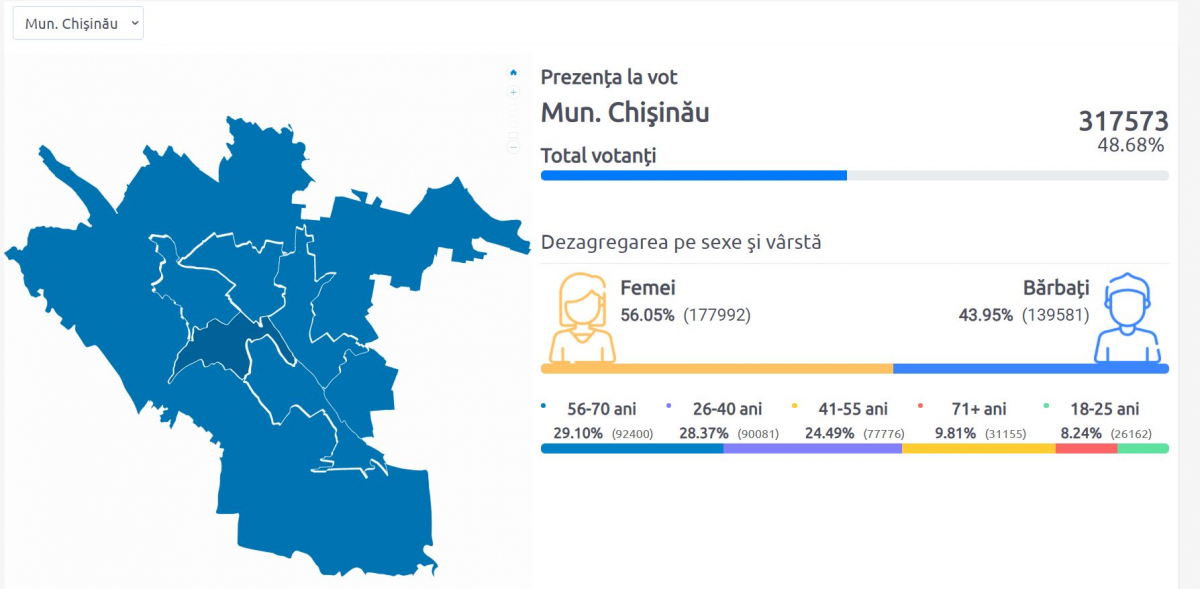Click the 26-40 ani purple legend dot
This screenshot has width=1200, height=589.
[667, 406]
